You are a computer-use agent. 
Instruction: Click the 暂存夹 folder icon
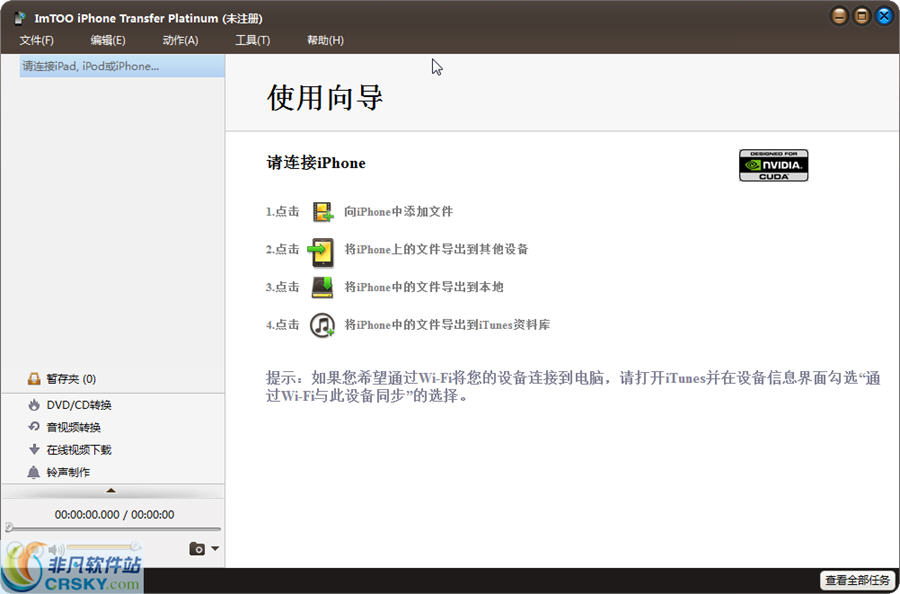point(34,379)
